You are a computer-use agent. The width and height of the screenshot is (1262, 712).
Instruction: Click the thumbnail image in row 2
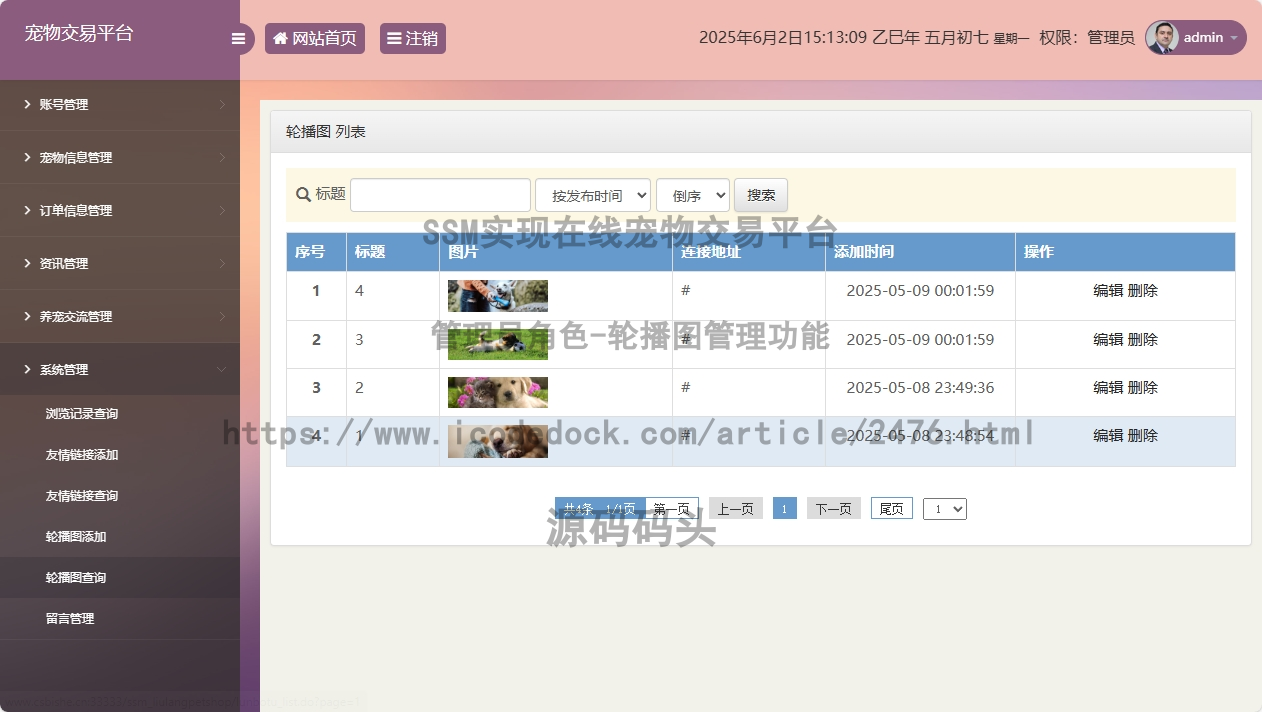click(498, 344)
